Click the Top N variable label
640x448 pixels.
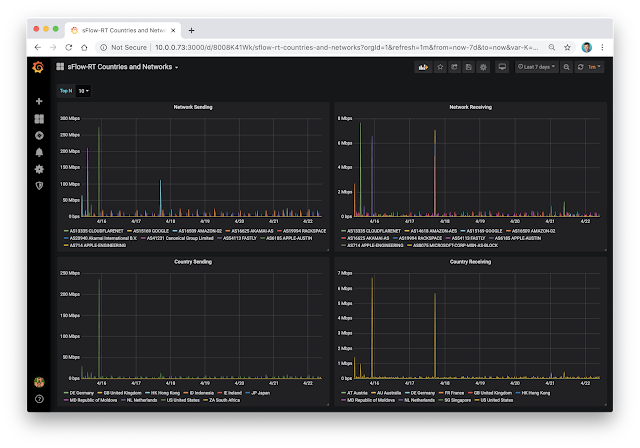pos(66,91)
